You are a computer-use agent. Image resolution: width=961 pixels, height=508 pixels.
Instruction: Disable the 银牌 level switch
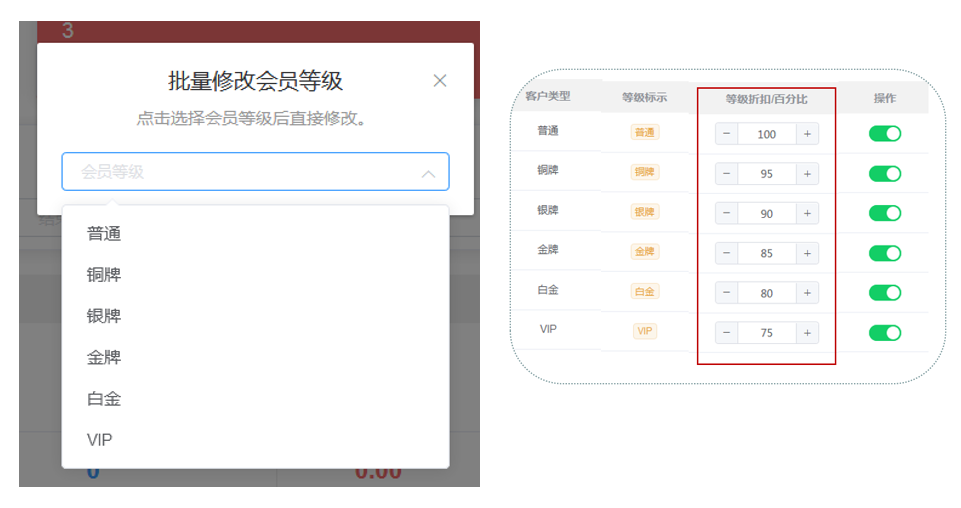885,213
